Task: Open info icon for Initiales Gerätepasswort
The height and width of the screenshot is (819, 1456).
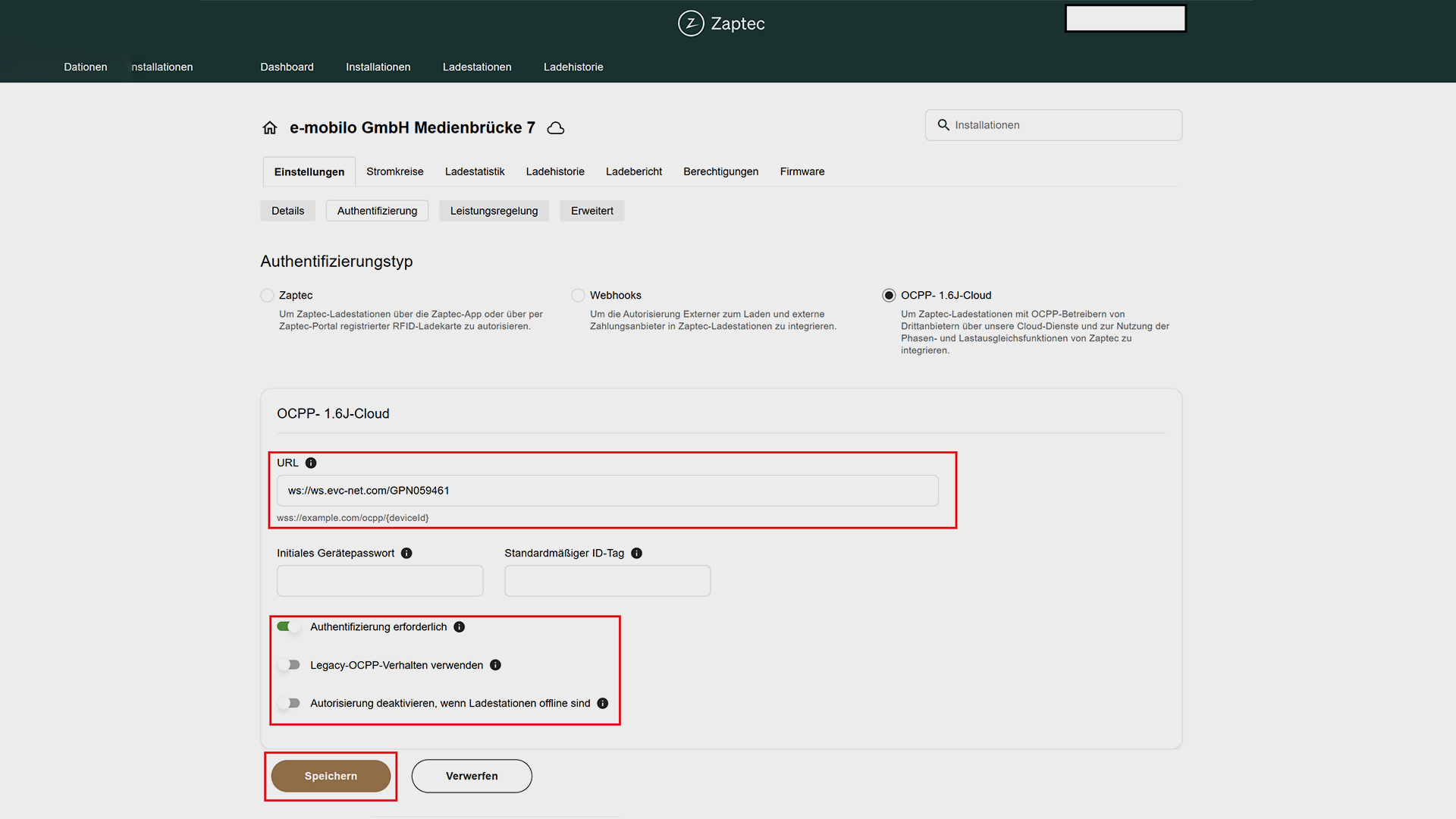Action: [406, 553]
